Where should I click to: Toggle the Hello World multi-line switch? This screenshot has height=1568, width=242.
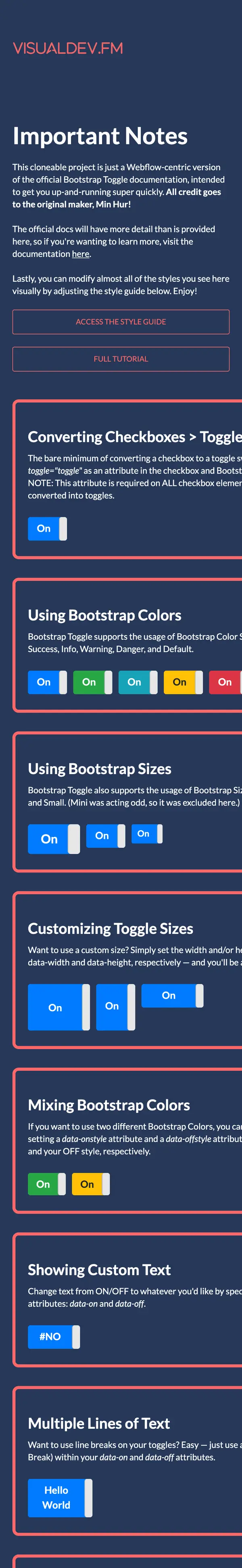pyautogui.click(x=60, y=1498)
